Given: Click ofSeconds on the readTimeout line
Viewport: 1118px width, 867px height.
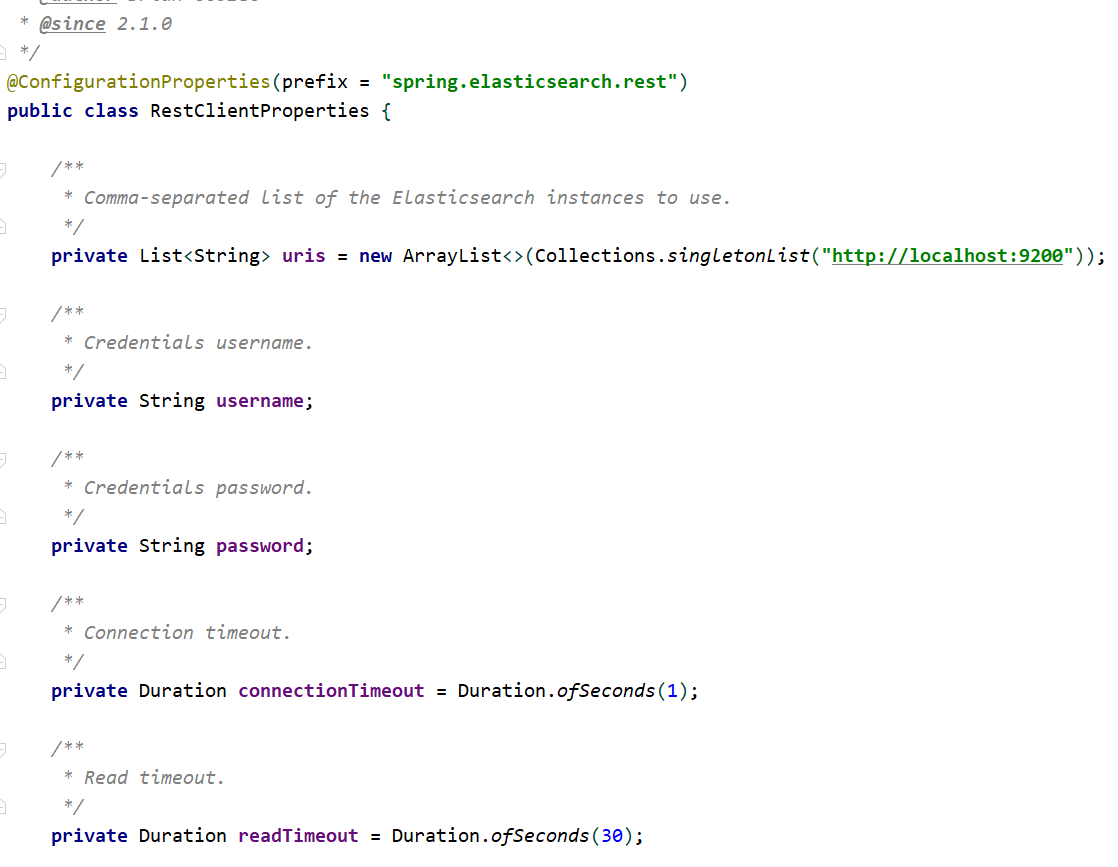Looking at the screenshot, I should (x=540, y=836).
